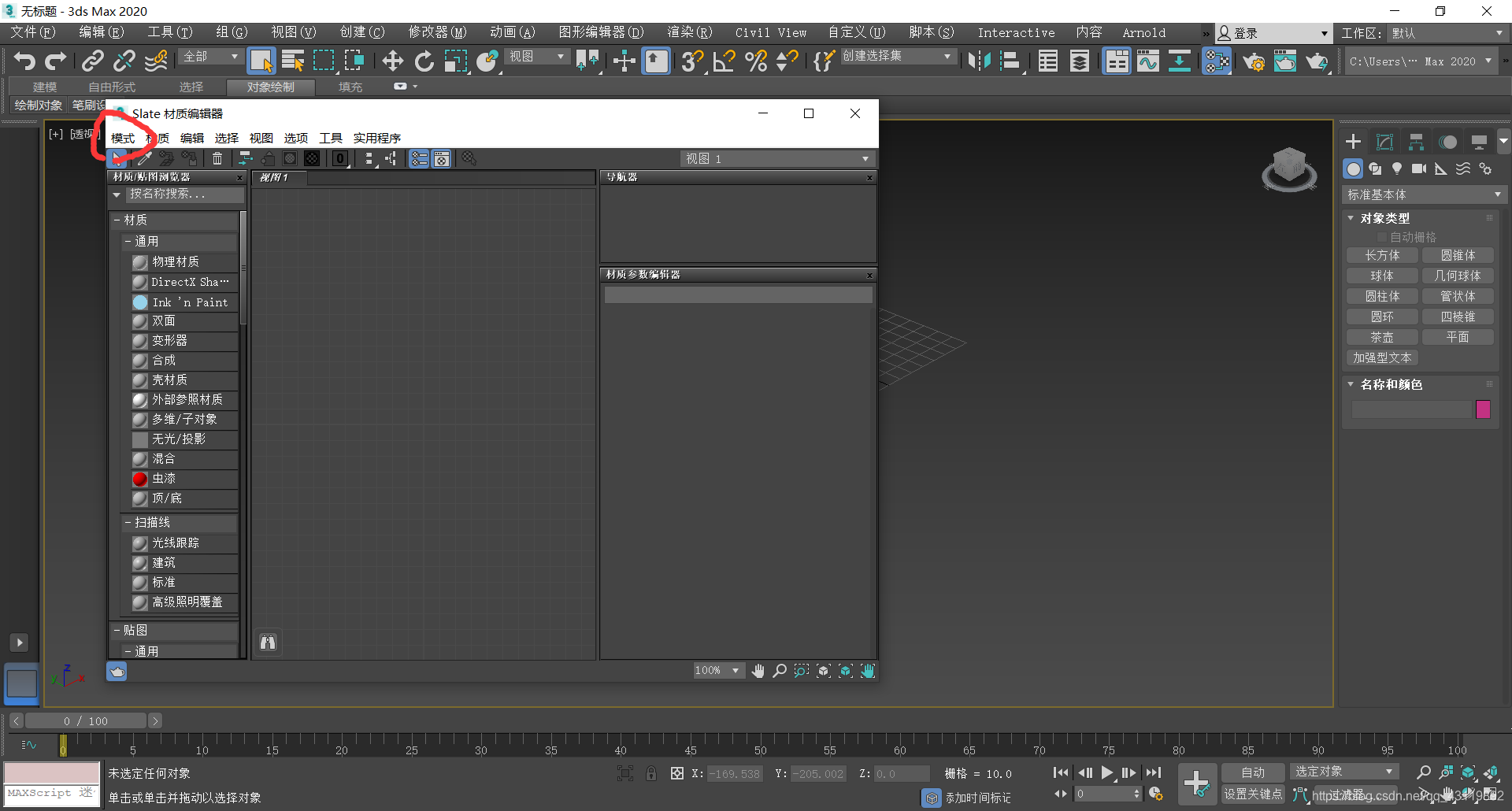Open Render Setup teapot icon
1512x811 pixels.
1254,61
